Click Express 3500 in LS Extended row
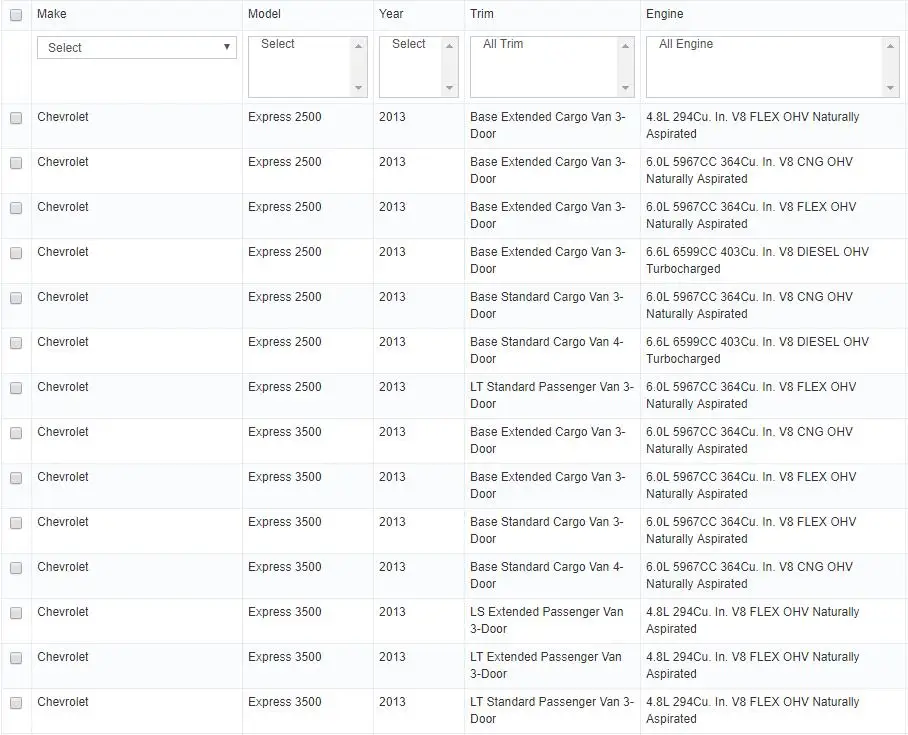Screen dimensions: 908x735 [284, 612]
